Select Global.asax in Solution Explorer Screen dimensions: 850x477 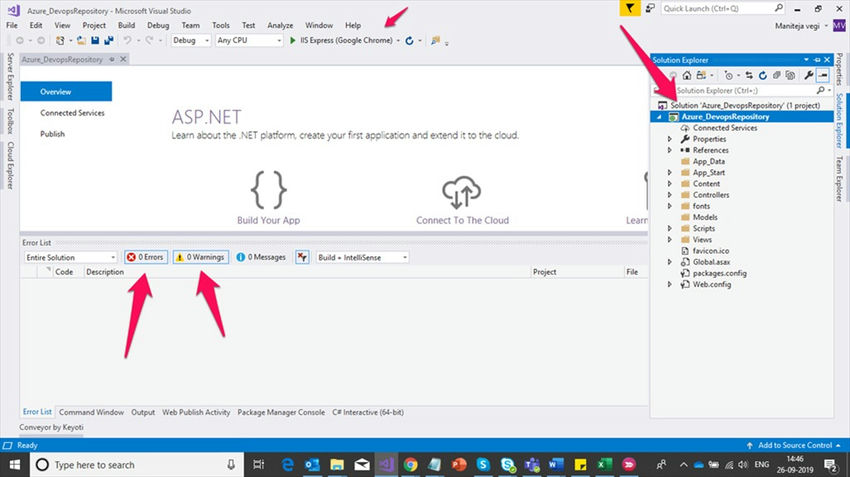coord(711,262)
